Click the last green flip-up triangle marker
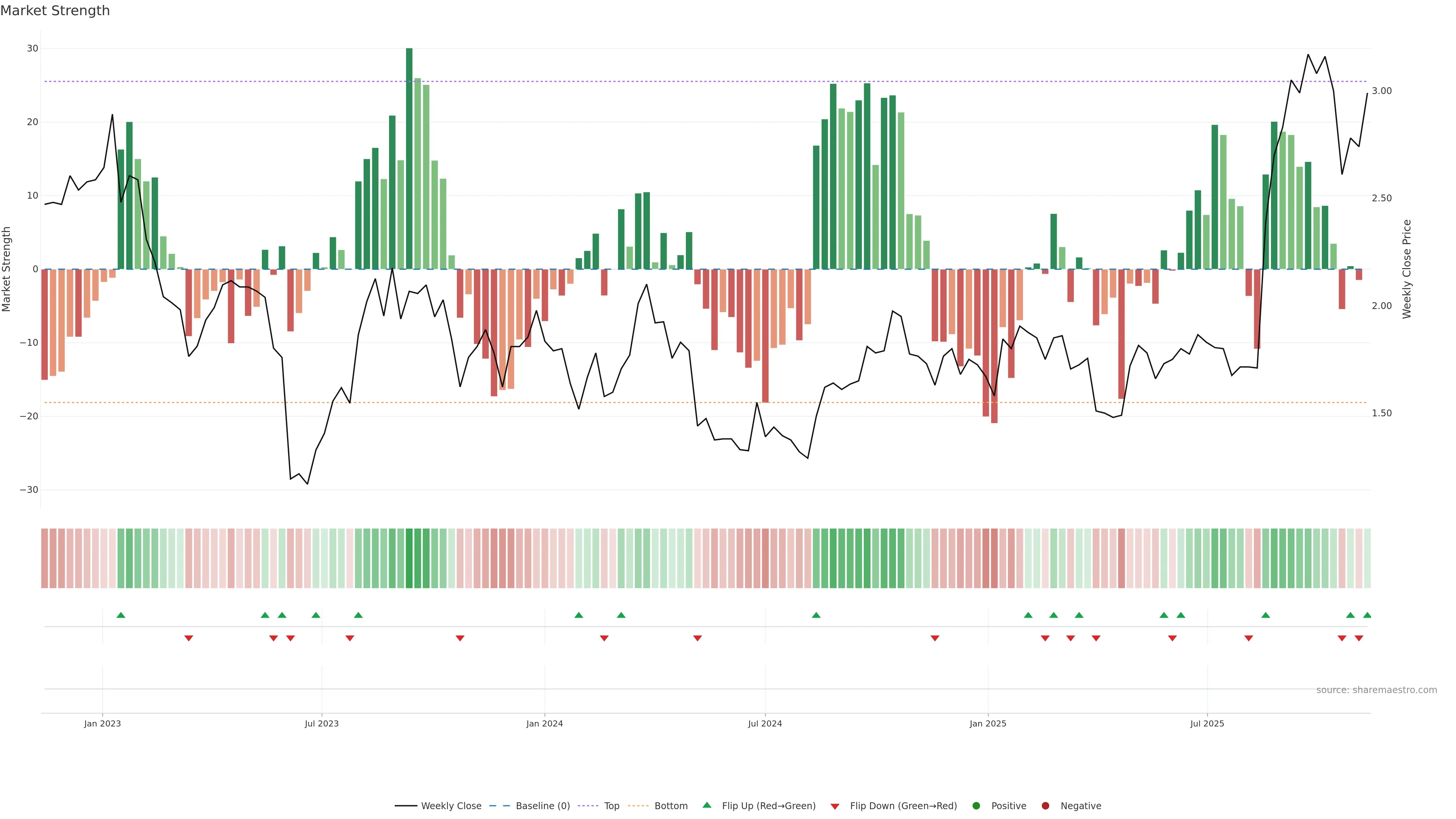This screenshot has width=1456, height=819. point(1367,615)
